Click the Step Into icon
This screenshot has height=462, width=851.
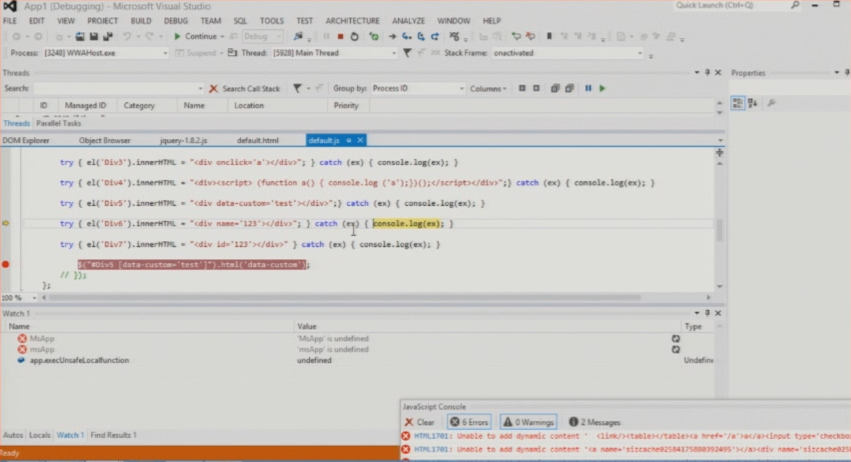(407, 36)
